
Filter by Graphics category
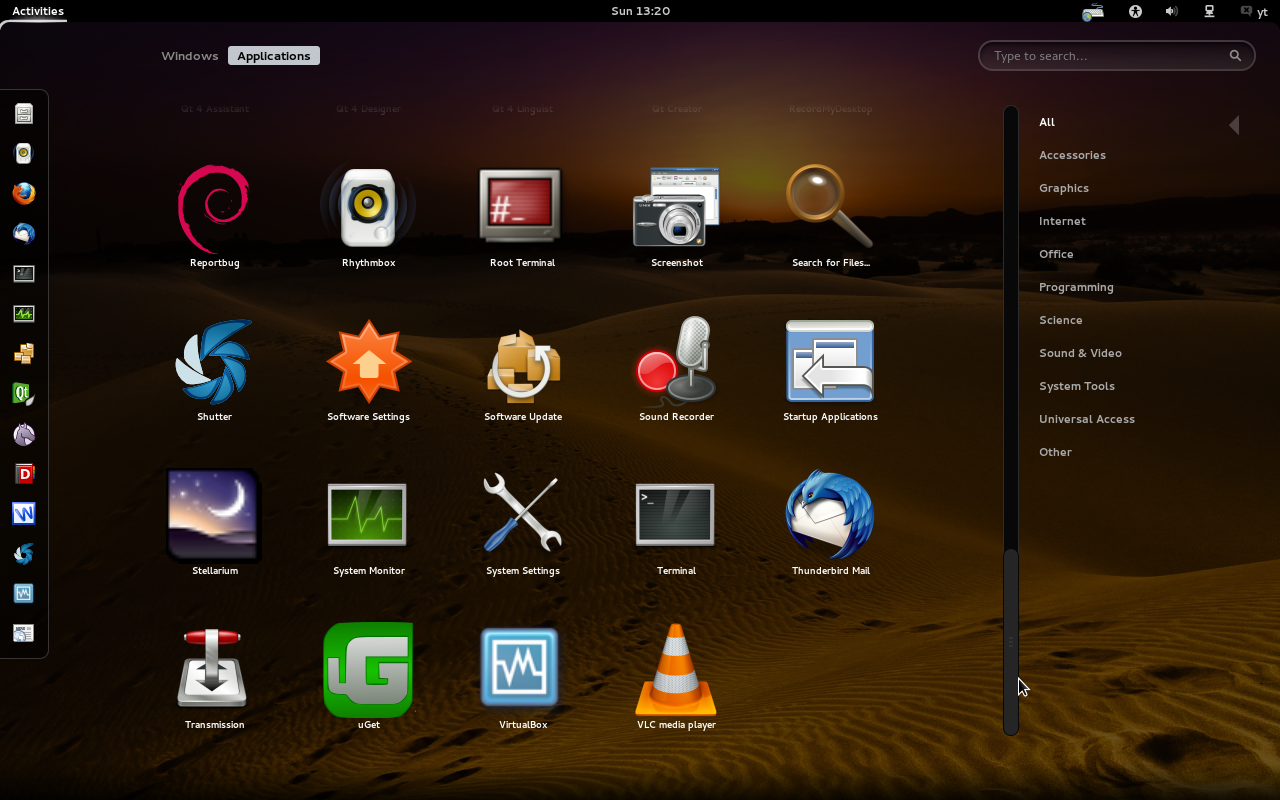[1064, 188]
